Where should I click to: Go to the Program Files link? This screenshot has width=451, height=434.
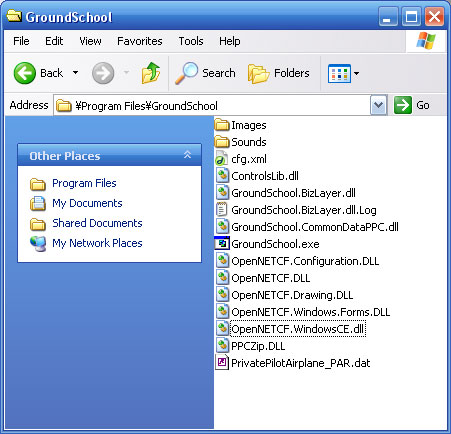tap(84, 183)
